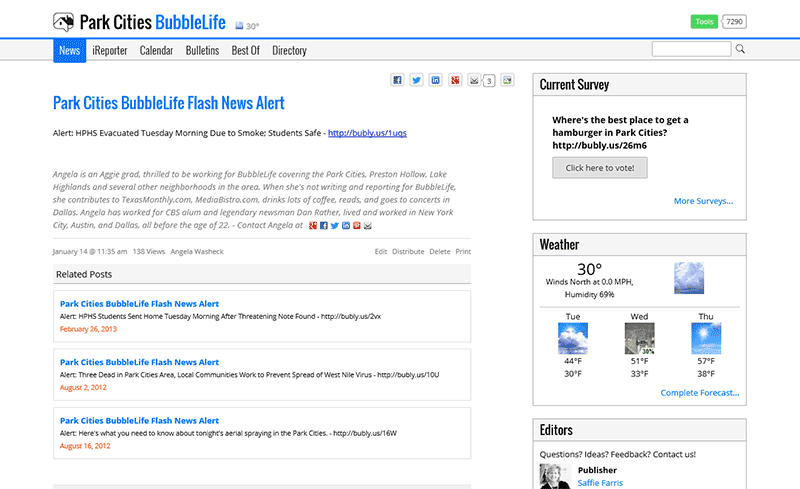
Task: Click Thursday's forecast weather image
Action: [706, 338]
